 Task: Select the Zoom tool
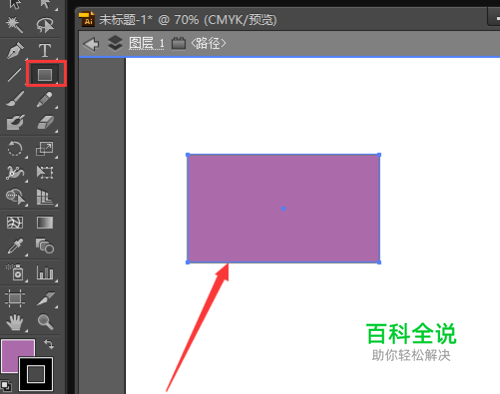pyautogui.click(x=45, y=322)
